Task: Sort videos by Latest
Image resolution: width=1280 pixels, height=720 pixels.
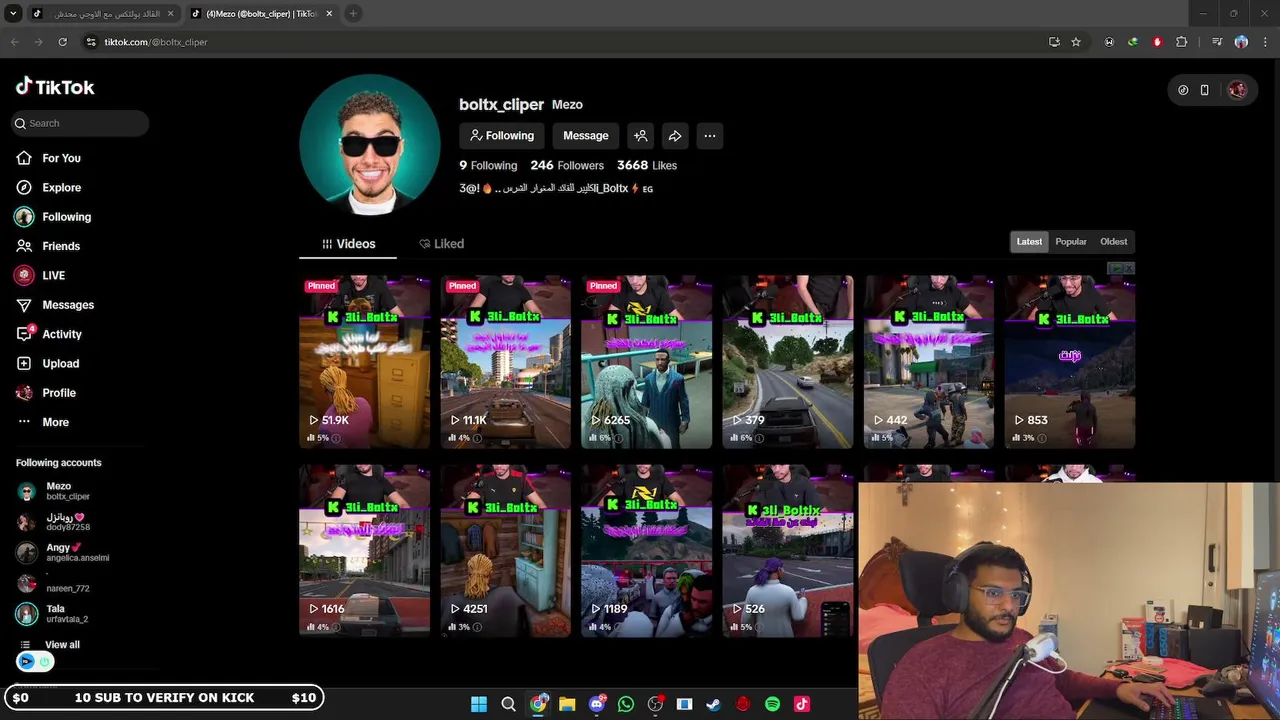Action: [x=1029, y=242]
